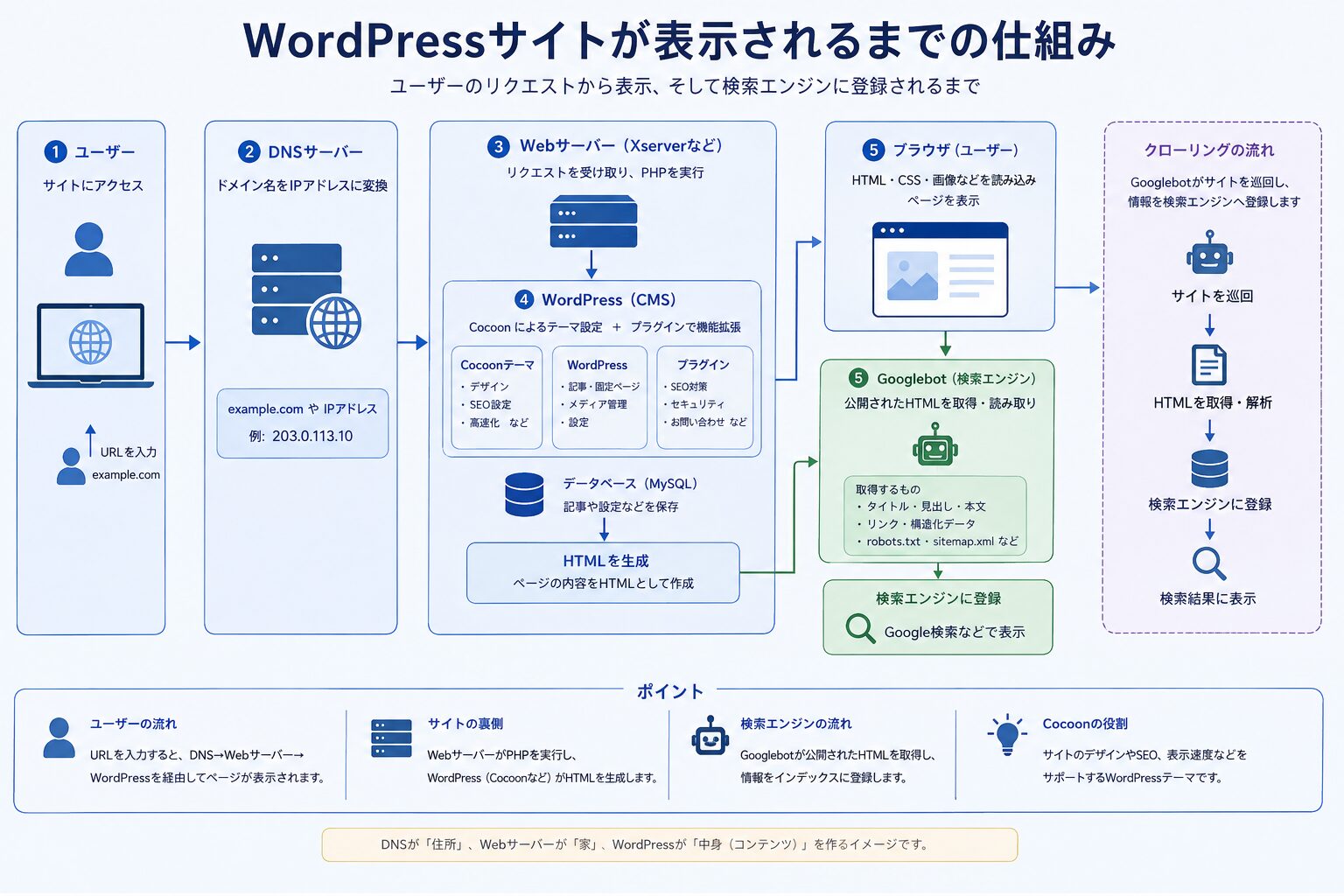1344x896 pixels.
Task: Click the large user silhouette icon under サイトにアクセス
Action: coord(88,249)
